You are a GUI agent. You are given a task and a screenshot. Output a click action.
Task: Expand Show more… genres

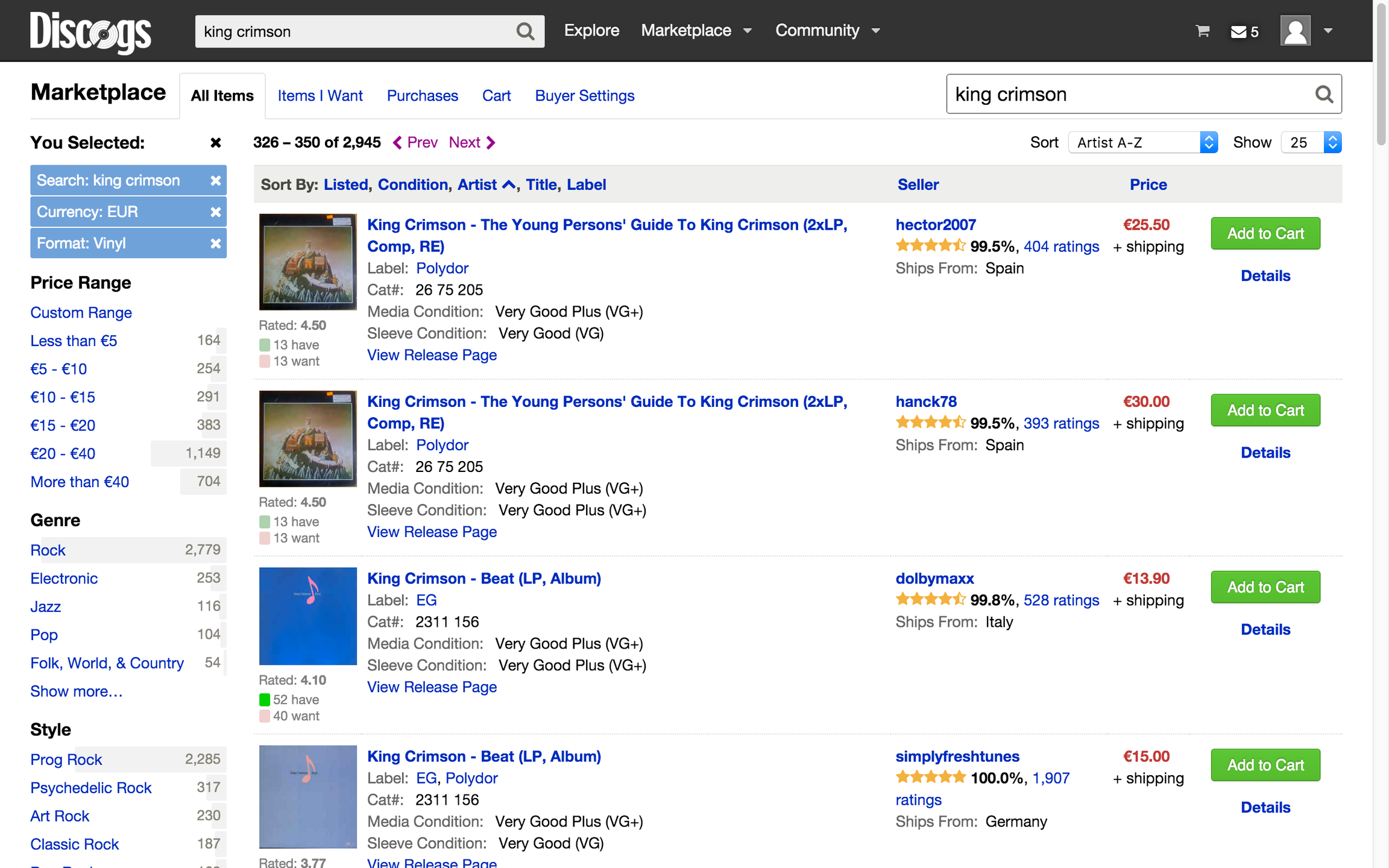[x=77, y=691]
